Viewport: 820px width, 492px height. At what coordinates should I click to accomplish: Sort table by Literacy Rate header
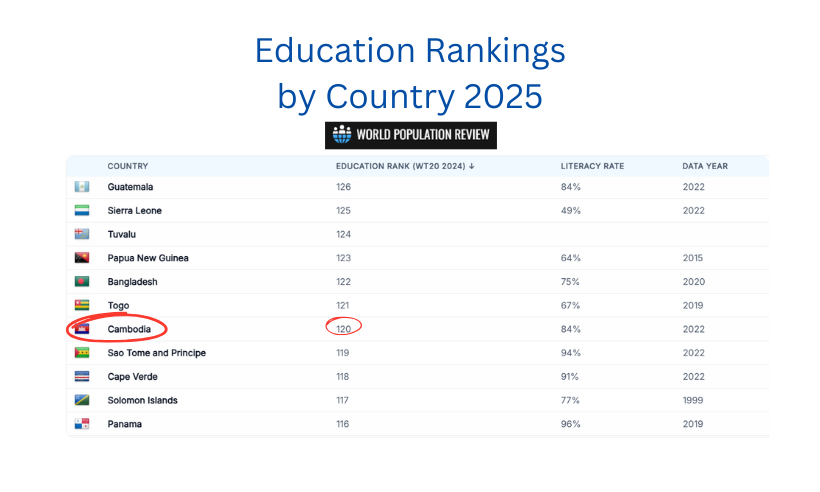tap(592, 166)
